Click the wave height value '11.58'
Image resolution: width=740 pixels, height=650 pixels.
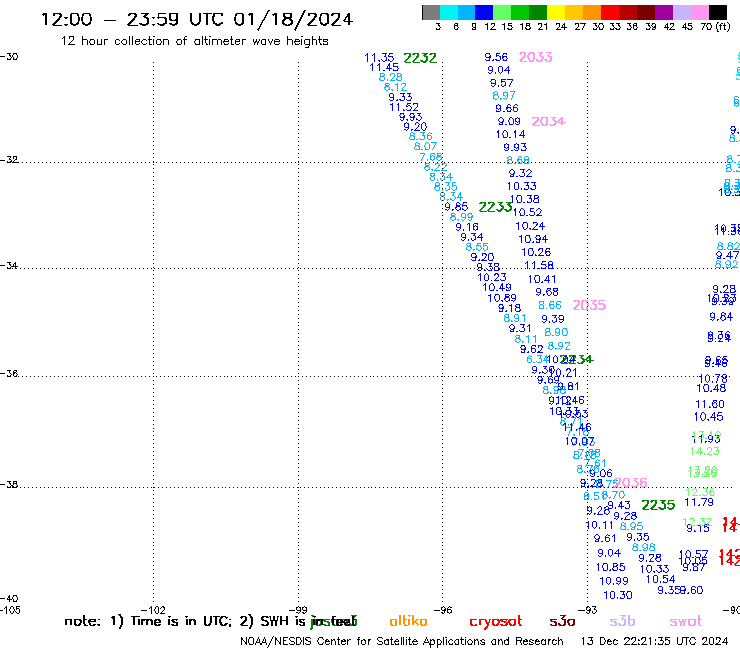539,265
